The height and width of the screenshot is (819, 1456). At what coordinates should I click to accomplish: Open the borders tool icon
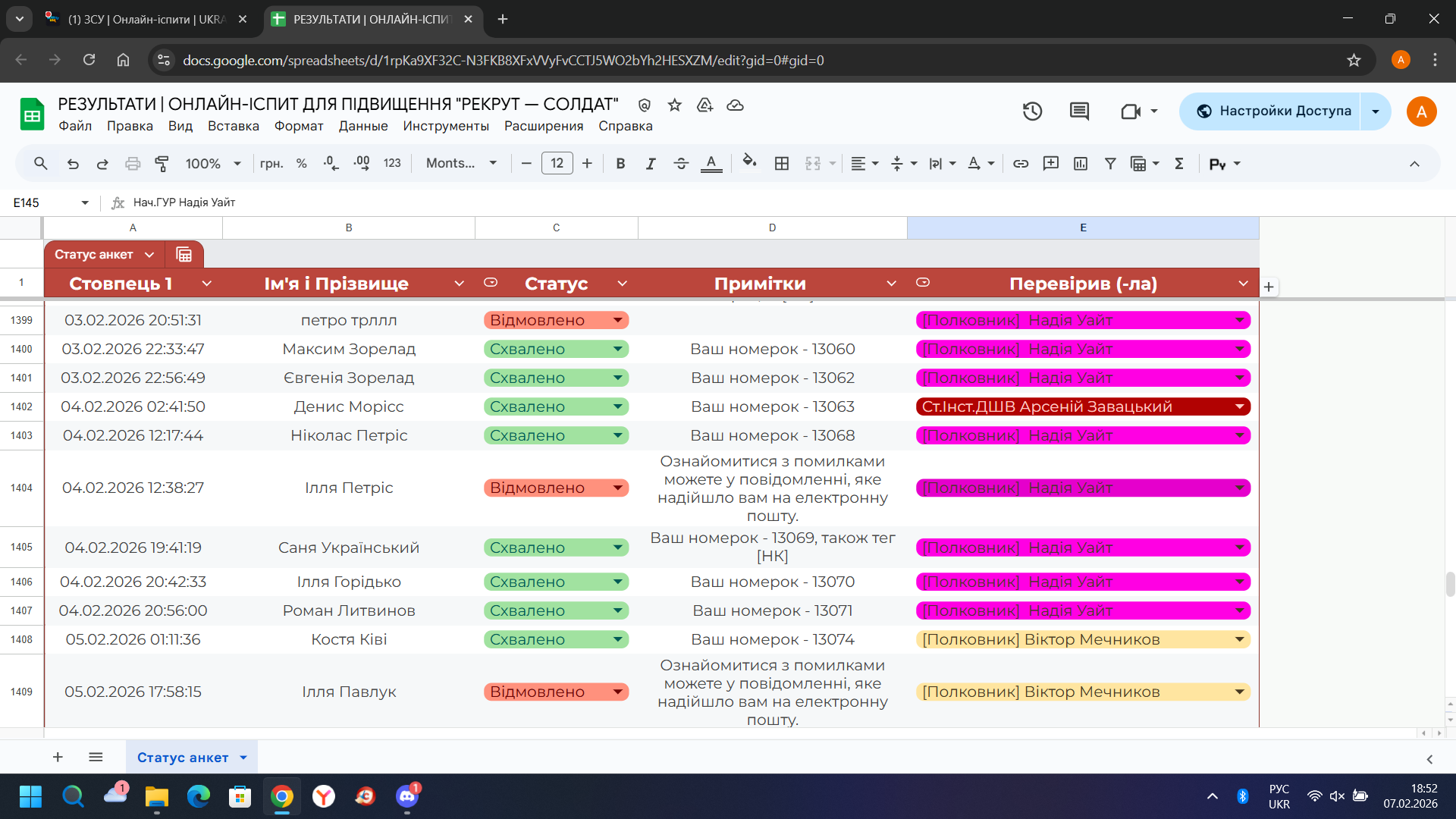(x=782, y=163)
